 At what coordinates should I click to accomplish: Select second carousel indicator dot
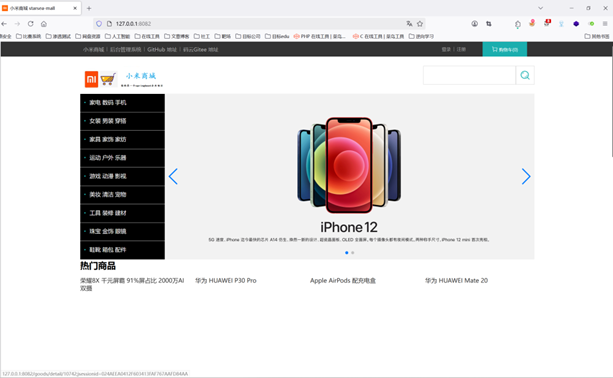click(353, 253)
